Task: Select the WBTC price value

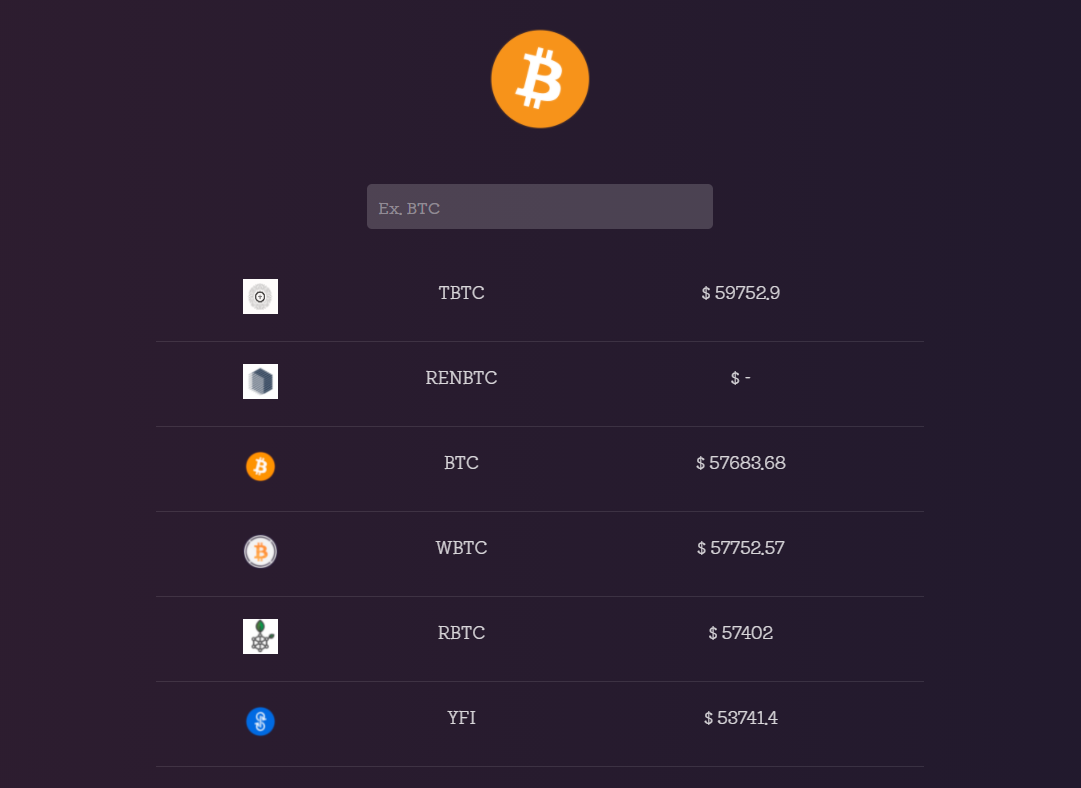Action: [740, 548]
